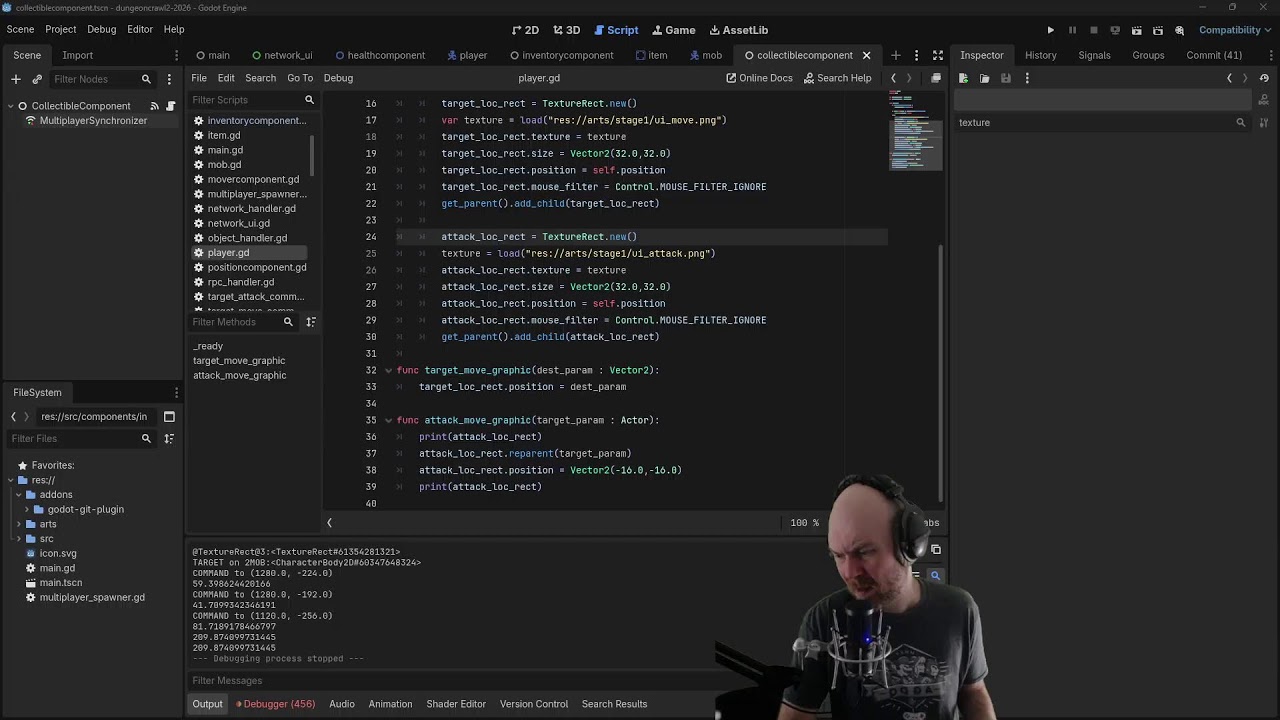Expand the godot-git-plugin folder

[x=27, y=510]
